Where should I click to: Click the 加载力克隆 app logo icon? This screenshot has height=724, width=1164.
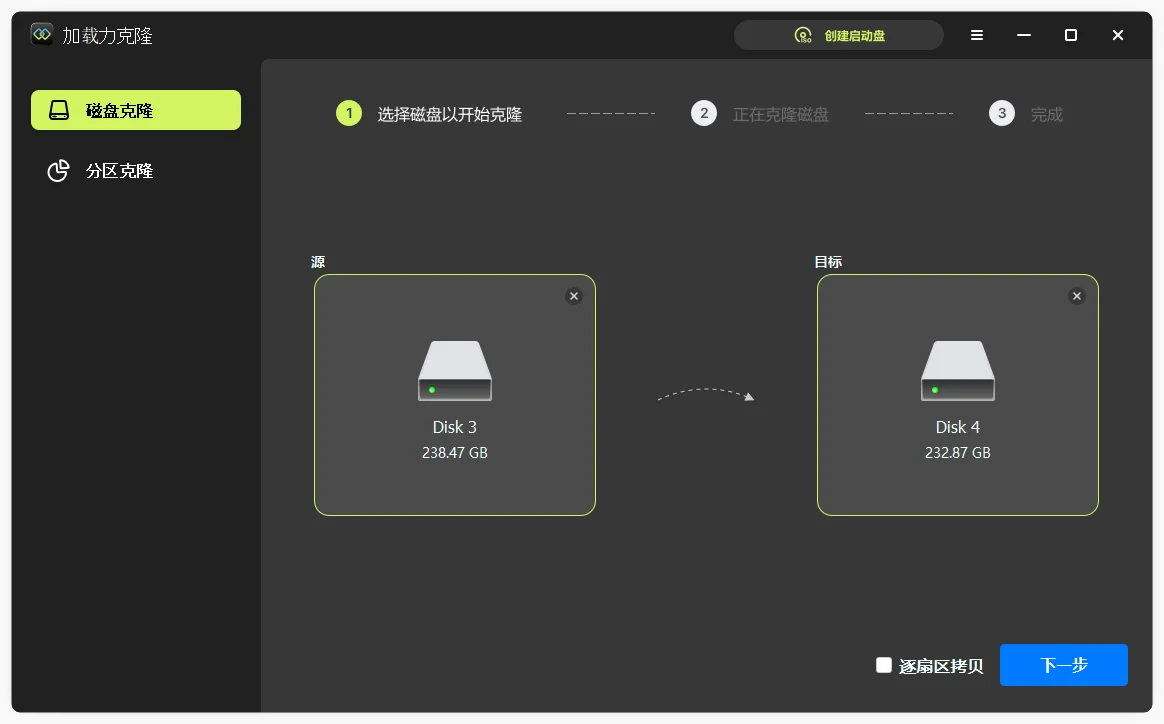(42, 35)
